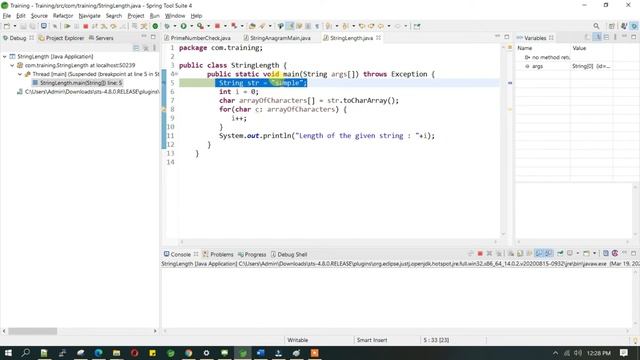Click the red Terminate icon in main toolbar
Image resolution: width=640 pixels, height=360 pixels.
[x=86, y=26]
